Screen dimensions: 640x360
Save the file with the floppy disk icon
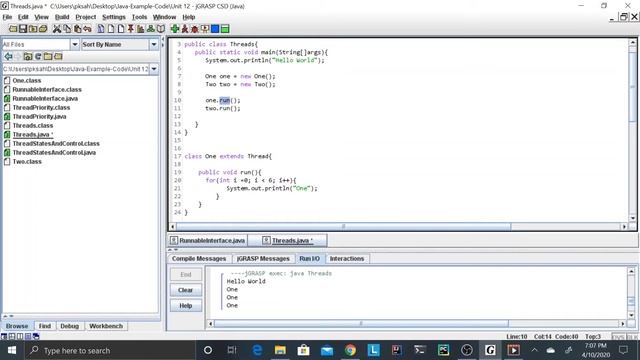point(23,29)
